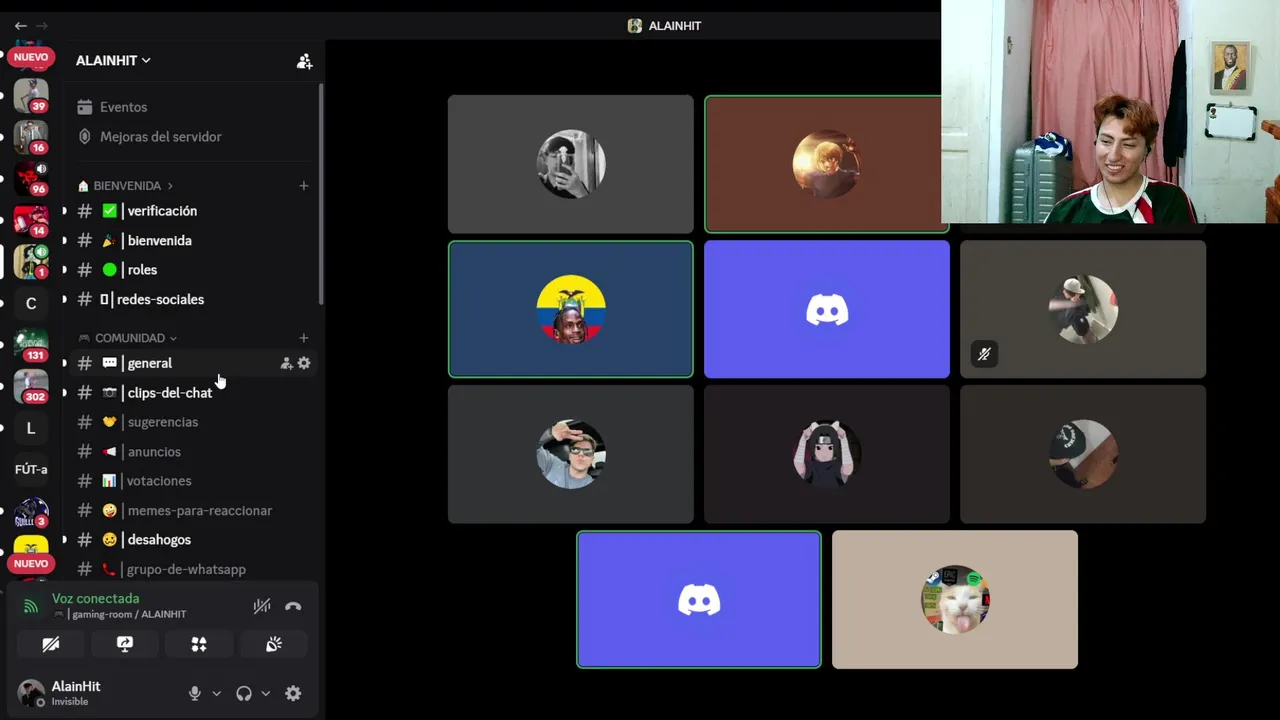Open the Eventos calendar item

tap(124, 107)
